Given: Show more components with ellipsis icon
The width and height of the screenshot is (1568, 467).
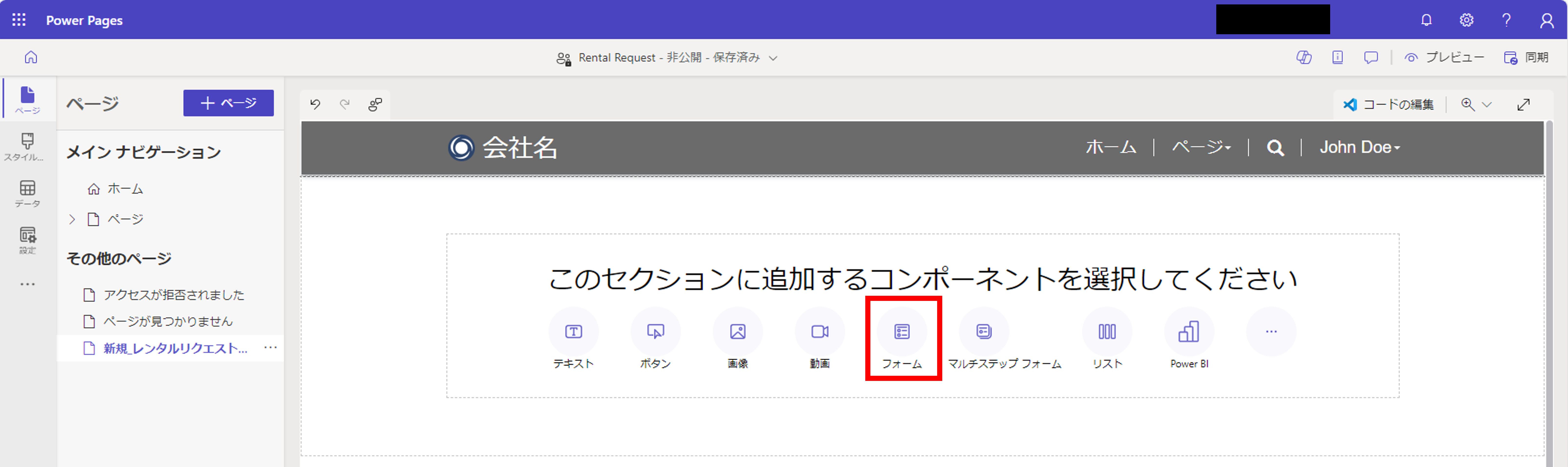Looking at the screenshot, I should coord(1271,332).
